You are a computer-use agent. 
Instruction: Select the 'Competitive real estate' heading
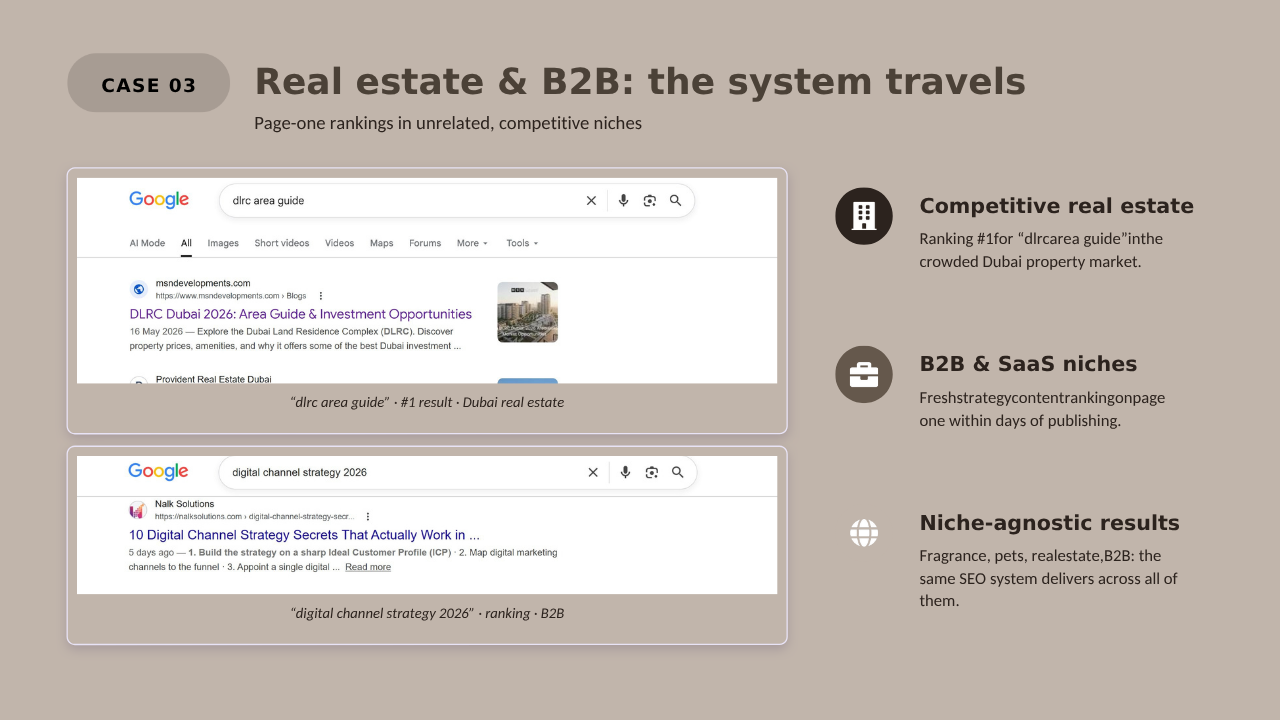1056,206
